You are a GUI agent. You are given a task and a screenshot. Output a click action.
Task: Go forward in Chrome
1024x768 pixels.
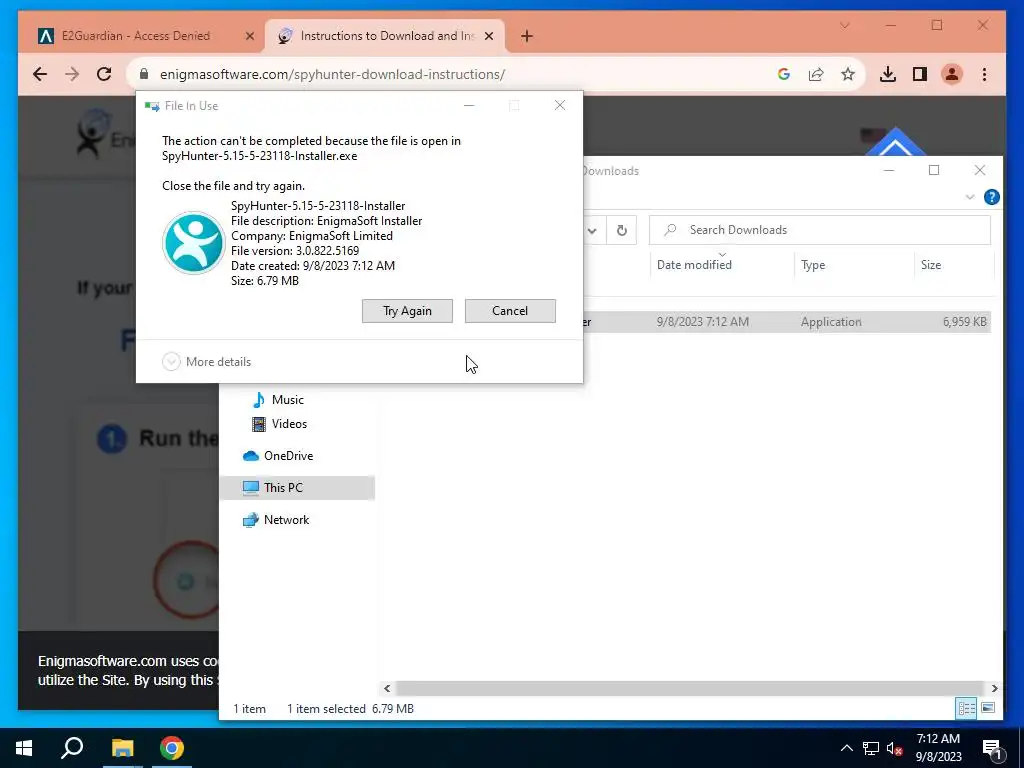[x=72, y=74]
